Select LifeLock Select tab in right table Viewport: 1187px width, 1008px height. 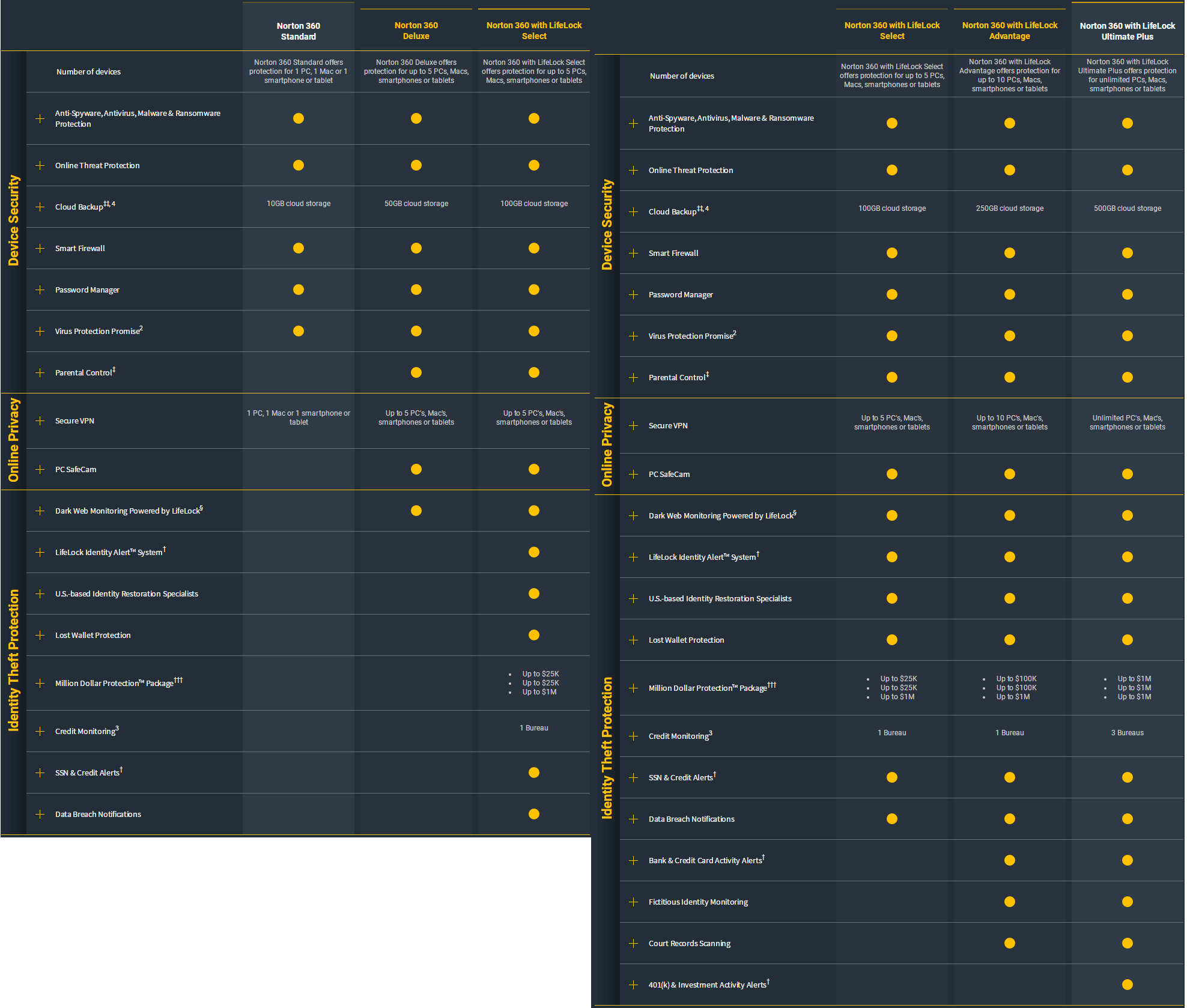coord(892,31)
